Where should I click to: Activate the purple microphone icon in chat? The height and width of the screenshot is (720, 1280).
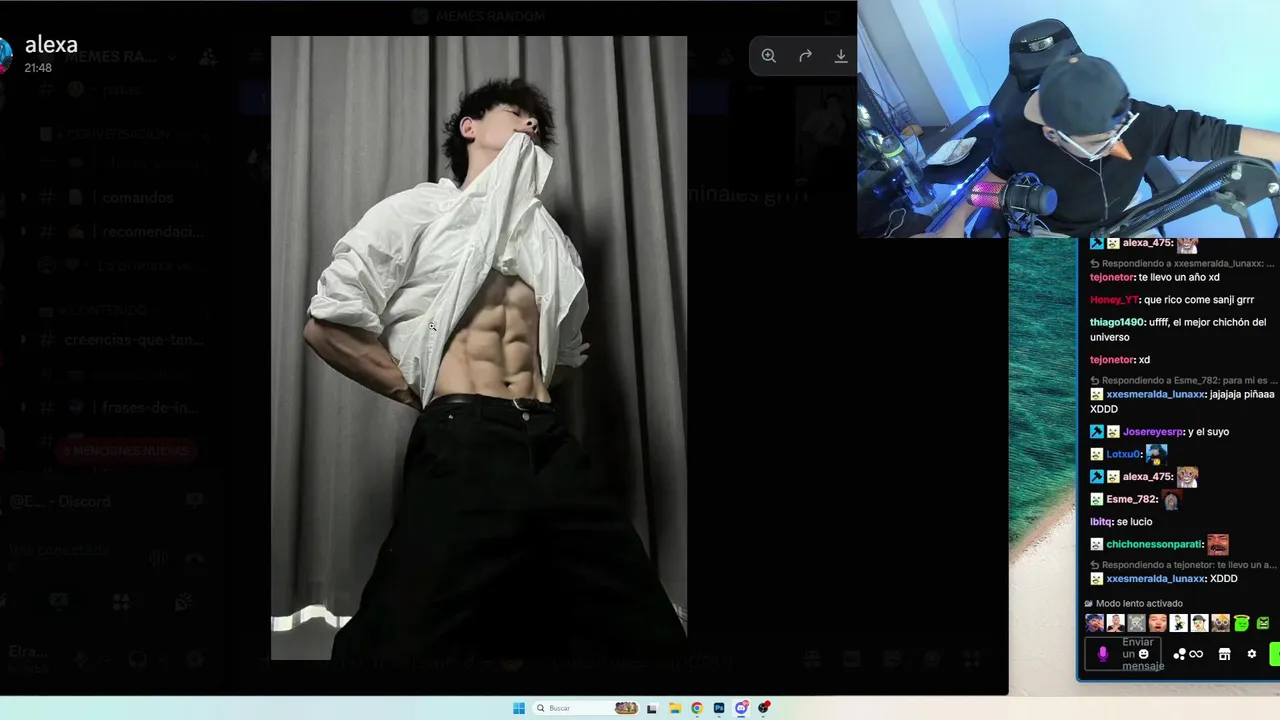point(1103,654)
